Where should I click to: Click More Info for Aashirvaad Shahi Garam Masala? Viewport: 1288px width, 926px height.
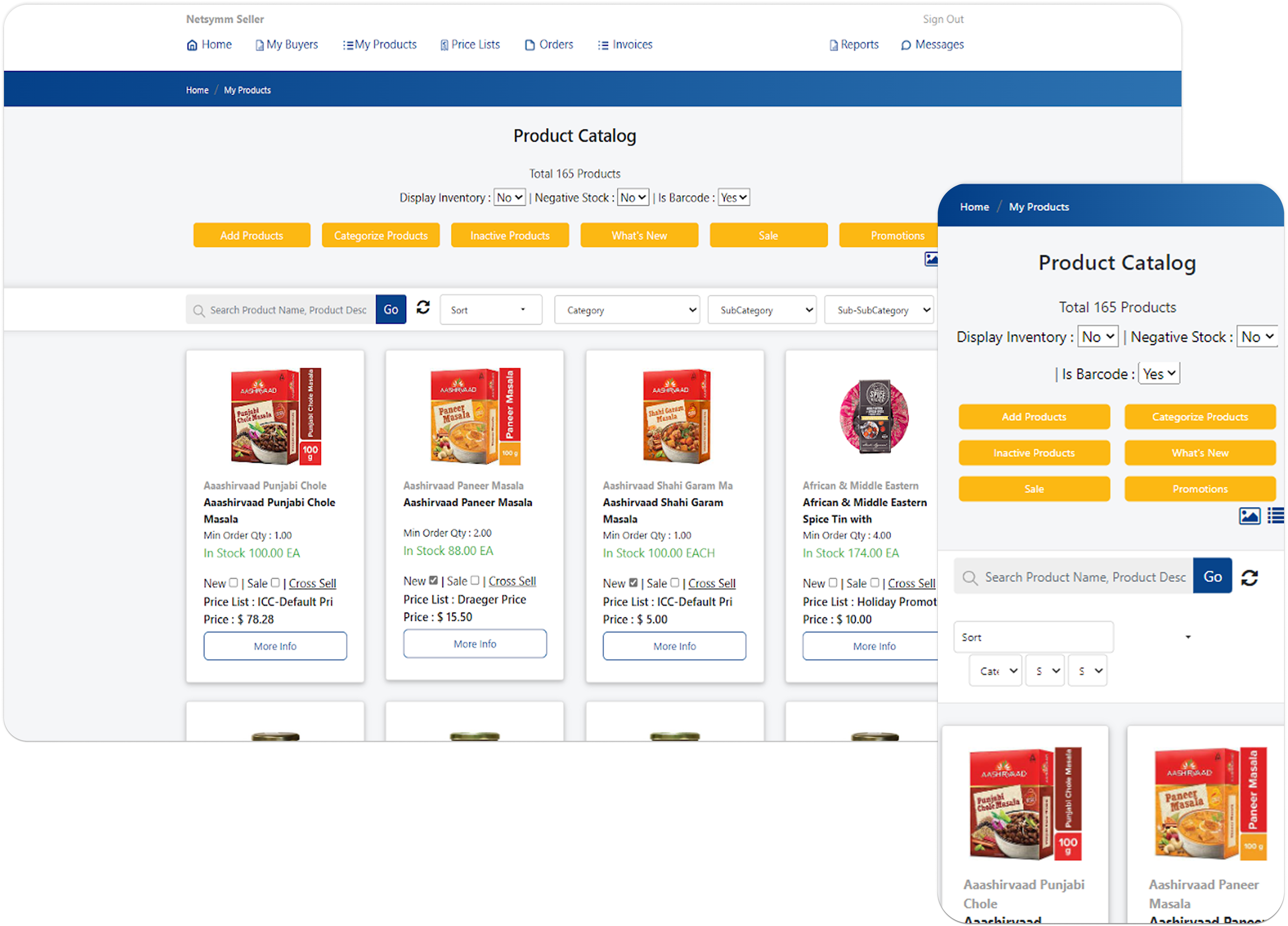(x=674, y=646)
